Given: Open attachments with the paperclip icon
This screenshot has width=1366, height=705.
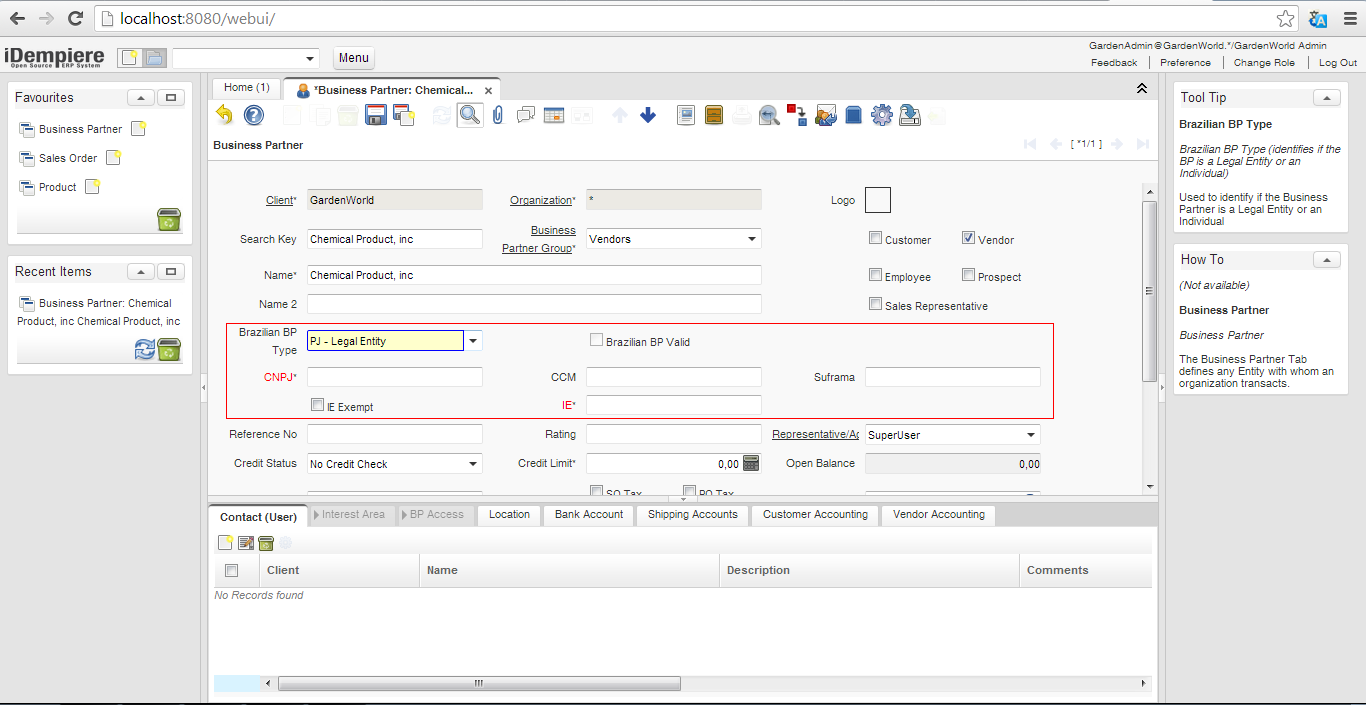Looking at the screenshot, I should [x=497, y=115].
